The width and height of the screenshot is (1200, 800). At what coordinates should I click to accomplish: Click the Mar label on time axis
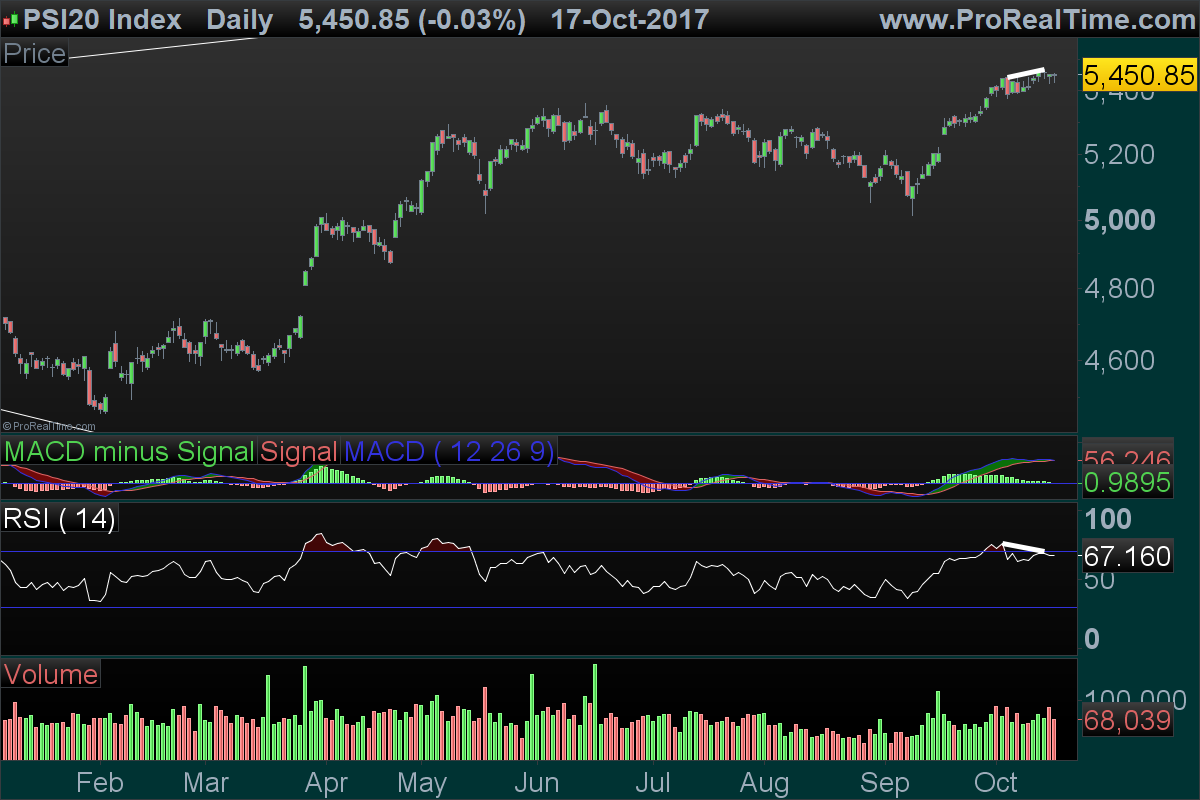[208, 782]
